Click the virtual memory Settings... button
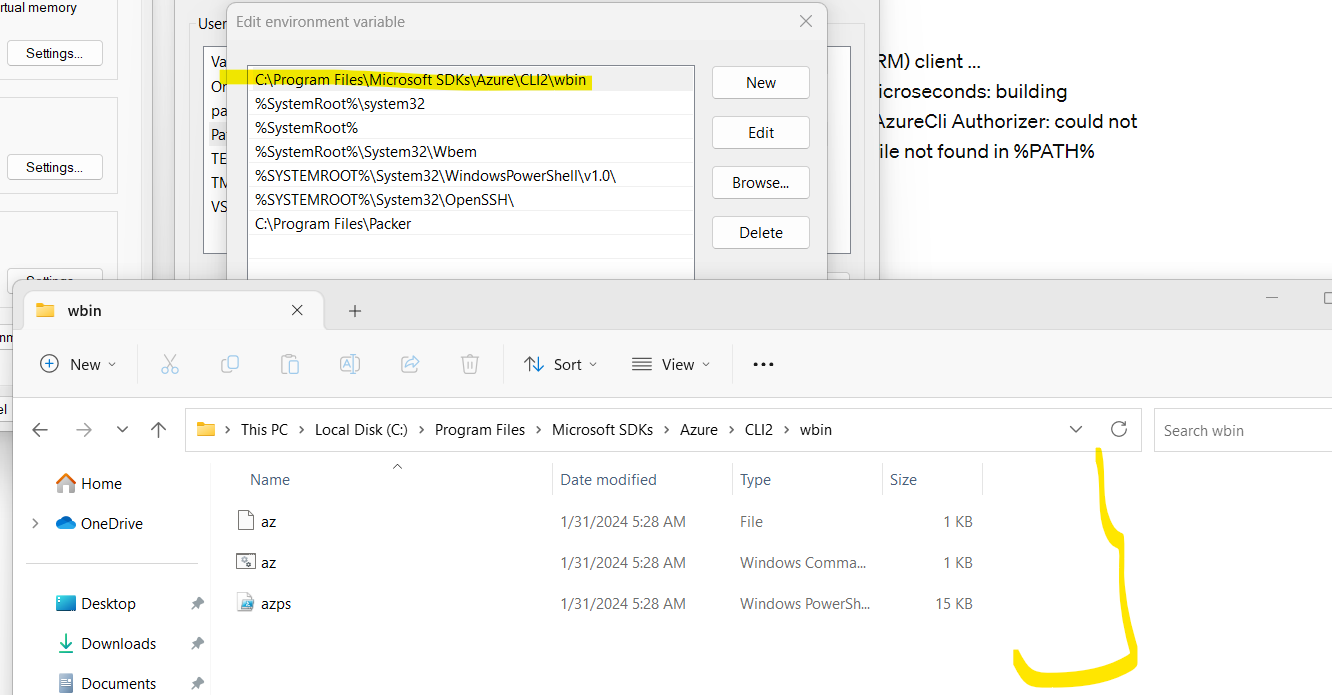Screen dimensions: 1332x695 [x=55, y=53]
